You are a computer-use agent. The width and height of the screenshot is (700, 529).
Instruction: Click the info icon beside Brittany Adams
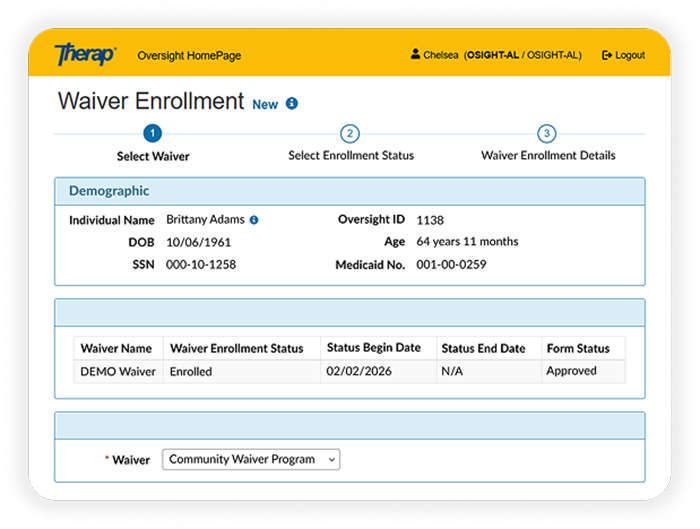pos(254,220)
